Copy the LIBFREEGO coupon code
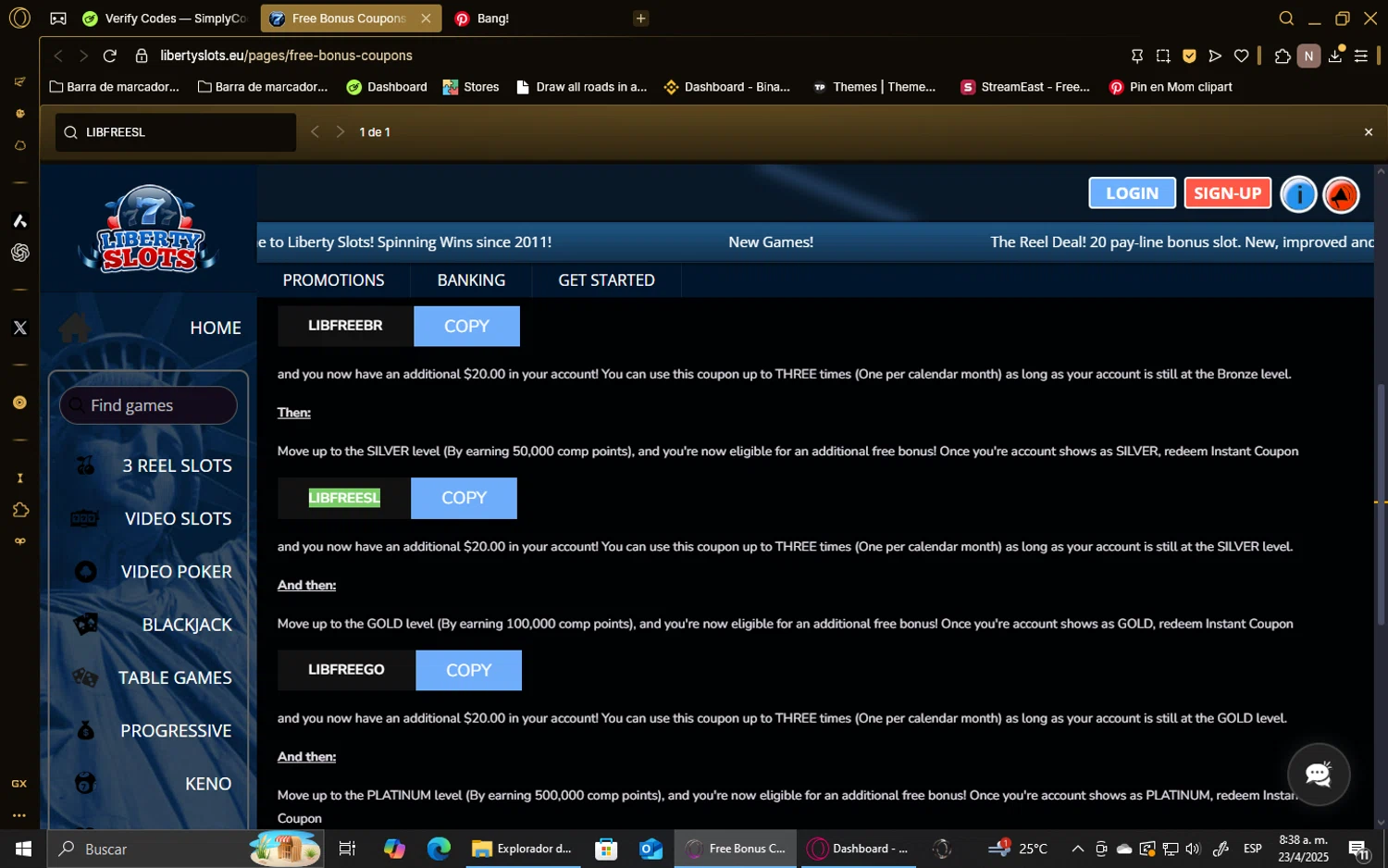The image size is (1388, 868). click(x=468, y=670)
